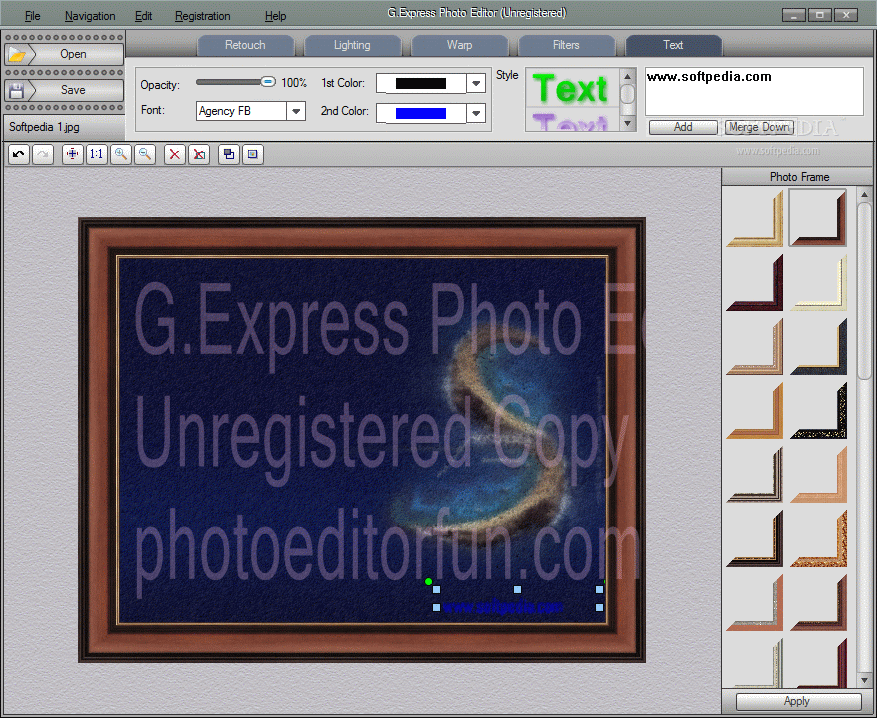Choose the gold frame thumbnail
This screenshot has height=718, width=877.
pyautogui.click(x=755, y=219)
